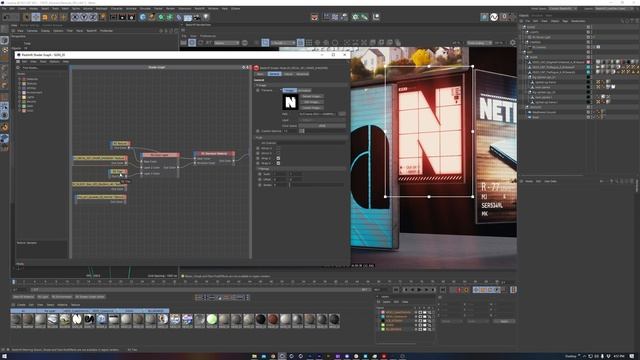Click the grid icon in Redshift RenderView toolbar
Screen dimensions: 640x360
(x=309, y=42)
